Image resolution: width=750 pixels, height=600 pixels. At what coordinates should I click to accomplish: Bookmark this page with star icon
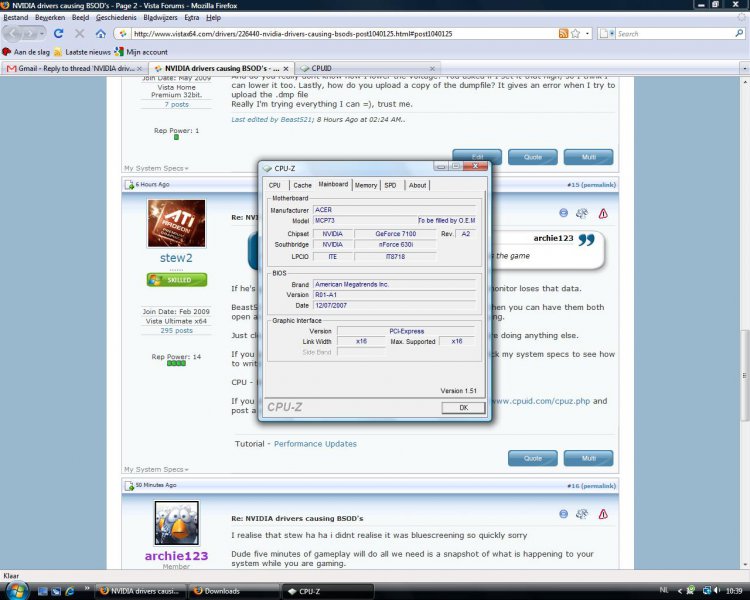pos(576,33)
